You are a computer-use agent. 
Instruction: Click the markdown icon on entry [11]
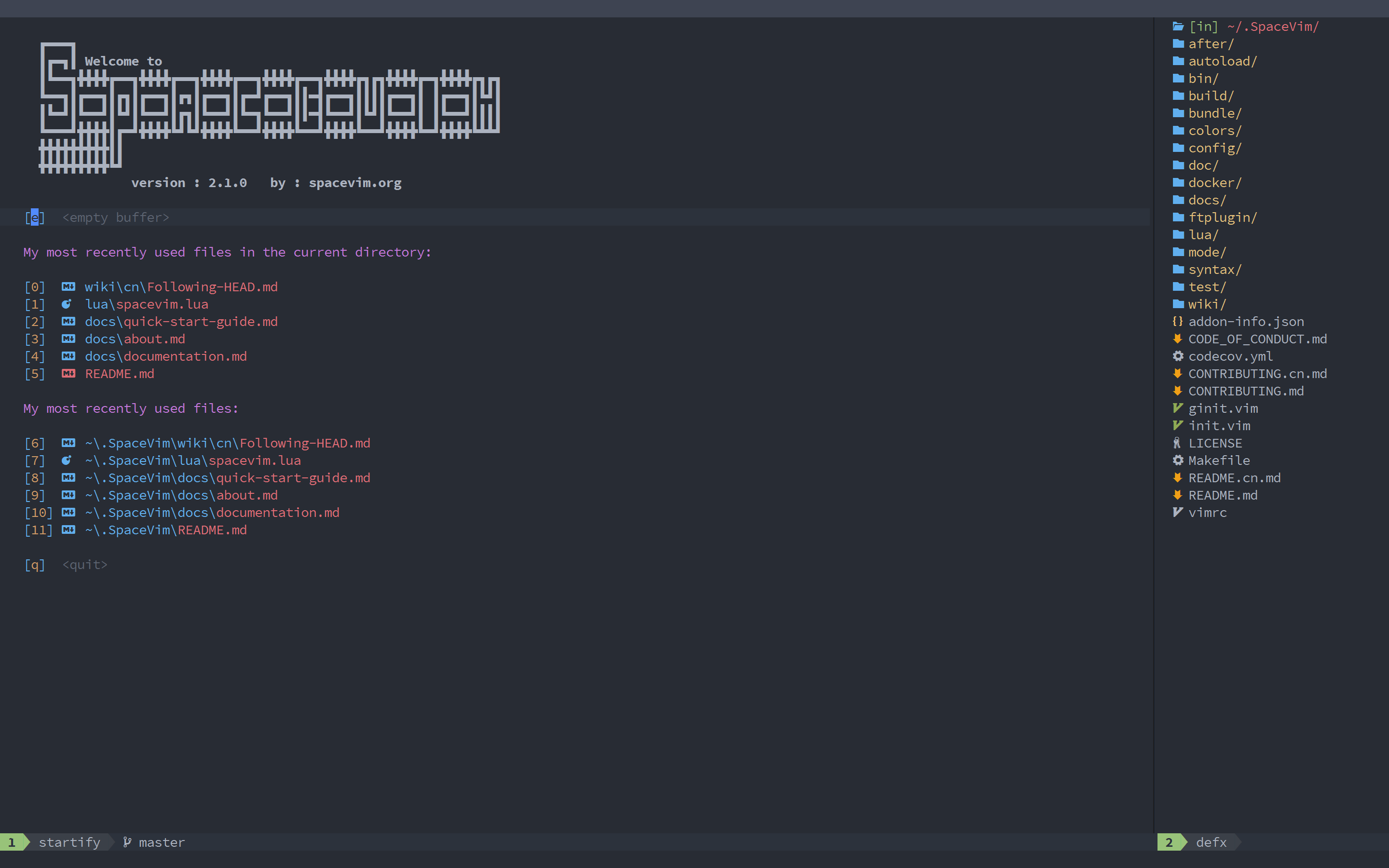pos(68,529)
